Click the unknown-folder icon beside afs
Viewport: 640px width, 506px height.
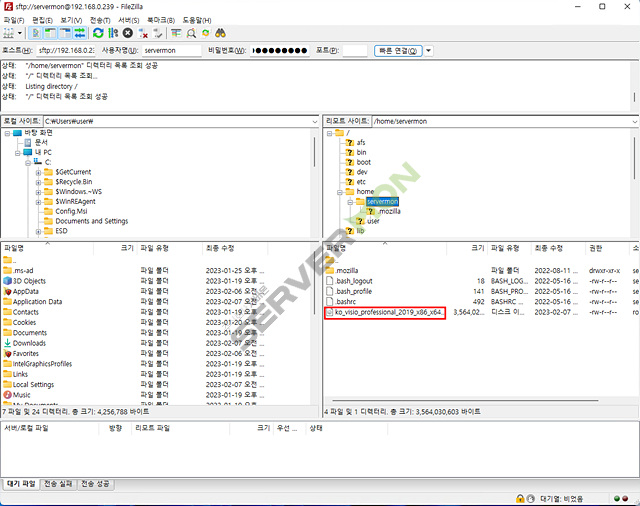pos(349,142)
